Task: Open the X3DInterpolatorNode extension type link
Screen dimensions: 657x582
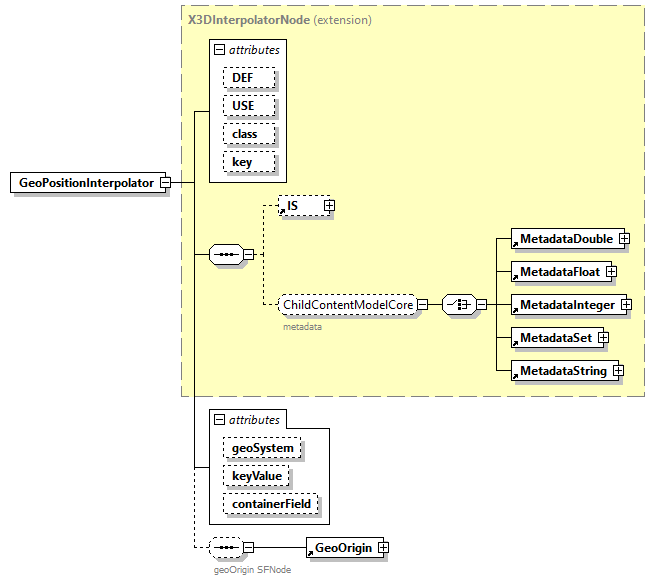Action: 246,19
